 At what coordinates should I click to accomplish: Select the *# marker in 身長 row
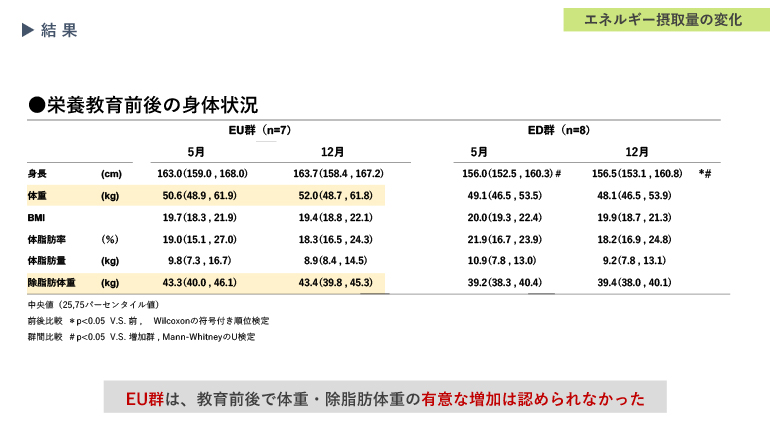point(705,174)
